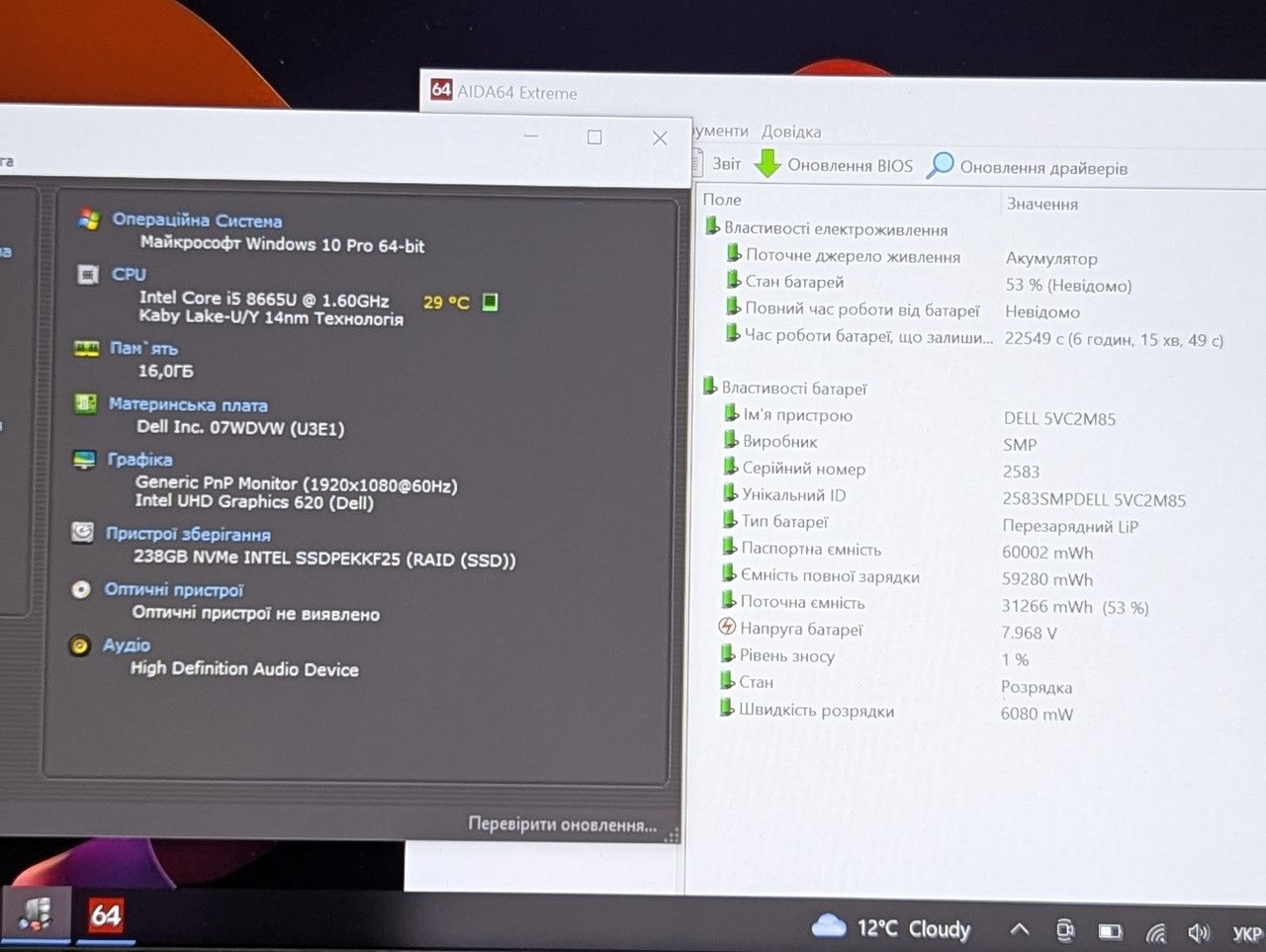Viewport: 1266px width, 952px height.
Task: Select the Поточне джерело живлення row
Action: [x=853, y=256]
